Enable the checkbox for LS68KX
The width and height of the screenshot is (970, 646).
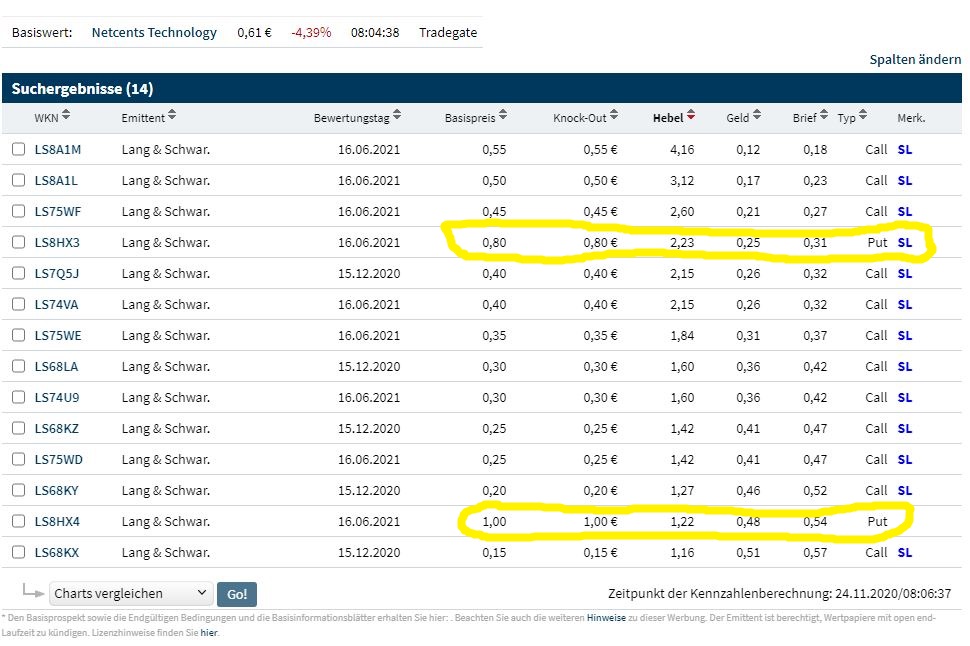click(19, 552)
